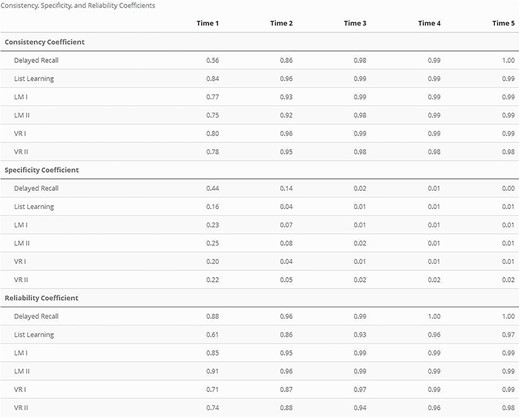Select Delayed Recall row under Consistency Coefficient
Viewport: 520px width, 419px height.
(260, 60)
